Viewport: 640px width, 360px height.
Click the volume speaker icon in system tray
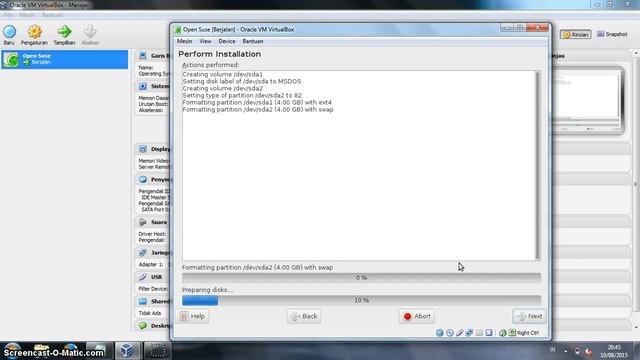coord(588,351)
